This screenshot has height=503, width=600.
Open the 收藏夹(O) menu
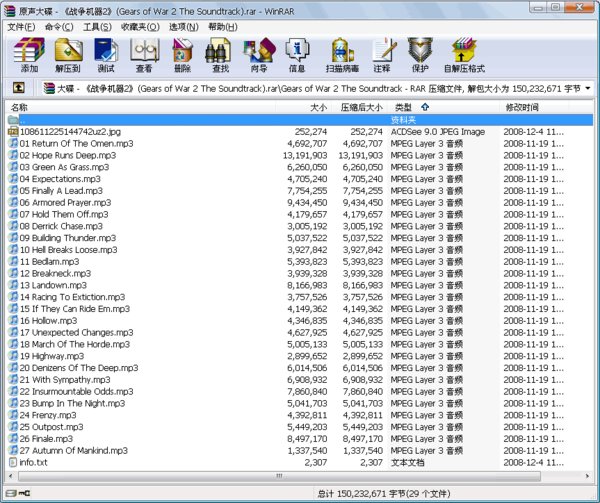(x=140, y=27)
